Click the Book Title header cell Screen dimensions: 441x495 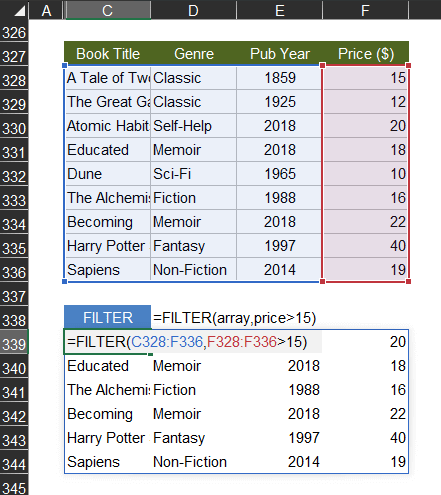[x=107, y=54]
